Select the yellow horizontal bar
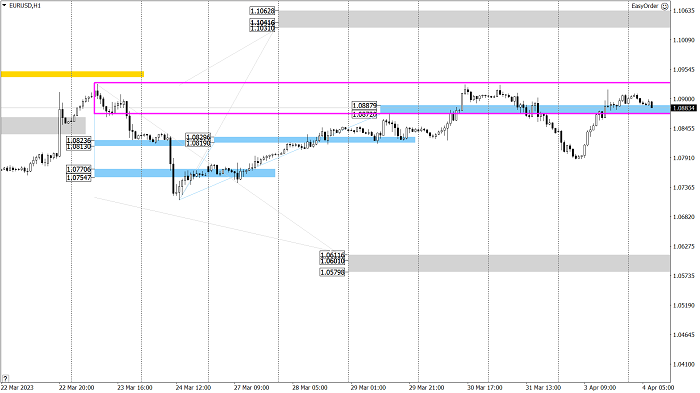Image resolution: width=700 pixels, height=393 pixels. [x=72, y=74]
